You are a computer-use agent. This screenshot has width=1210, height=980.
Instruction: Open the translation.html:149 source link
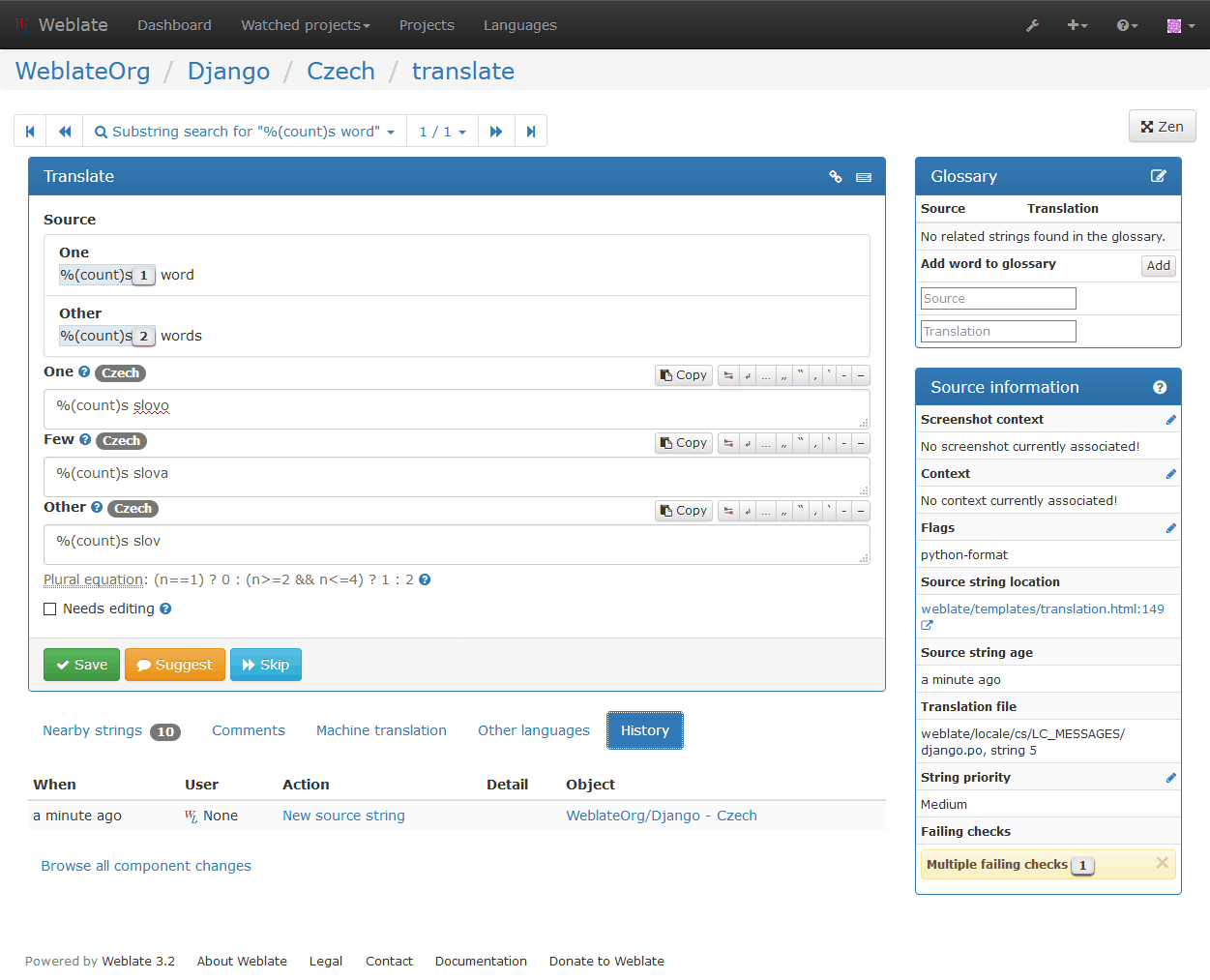click(1043, 609)
